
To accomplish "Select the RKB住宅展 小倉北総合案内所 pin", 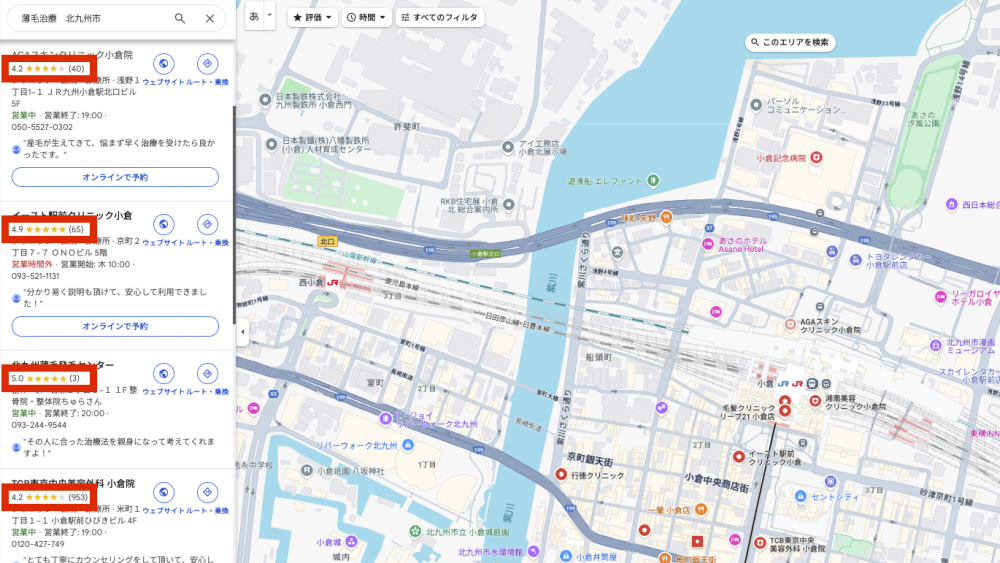I will tap(509, 205).
